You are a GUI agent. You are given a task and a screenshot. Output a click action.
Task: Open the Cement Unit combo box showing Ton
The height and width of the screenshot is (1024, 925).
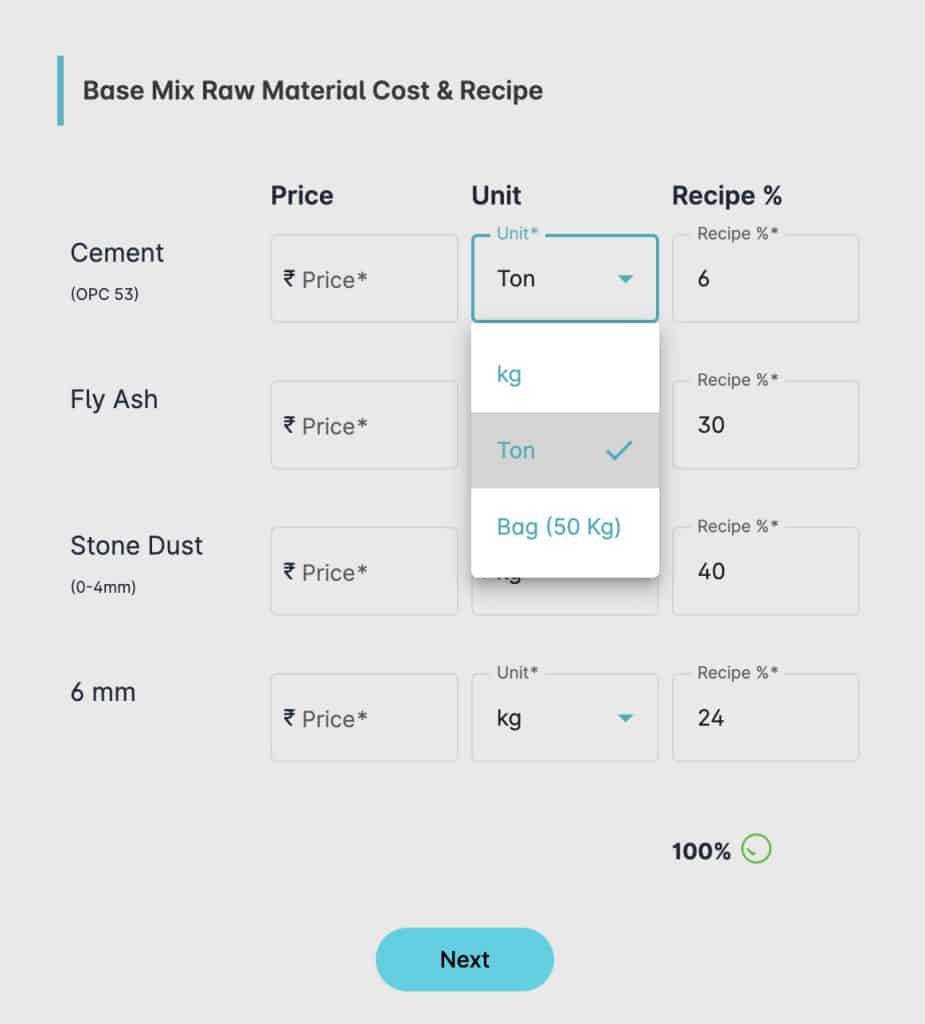(x=564, y=278)
